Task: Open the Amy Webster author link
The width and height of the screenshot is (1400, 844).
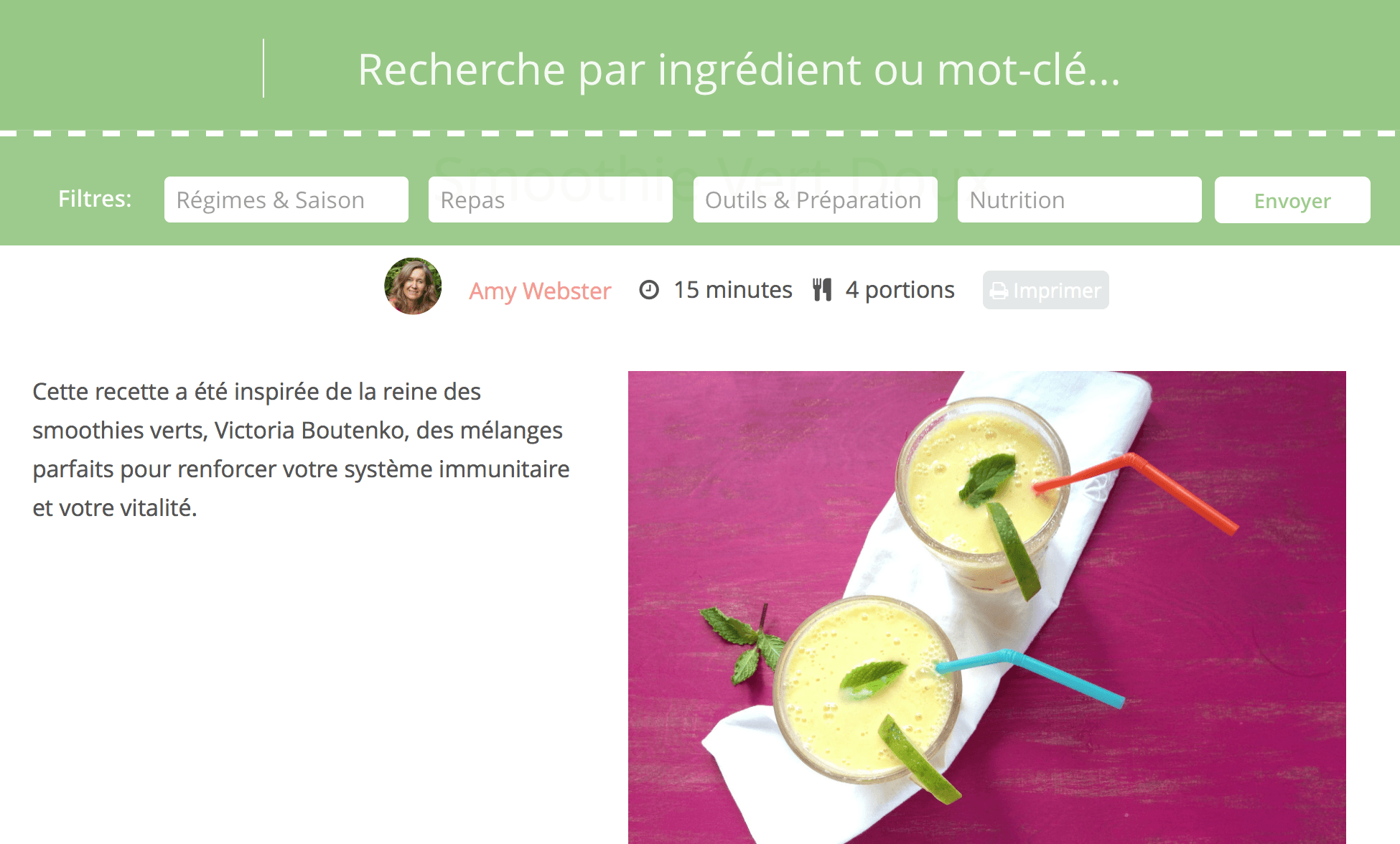Action: point(540,291)
